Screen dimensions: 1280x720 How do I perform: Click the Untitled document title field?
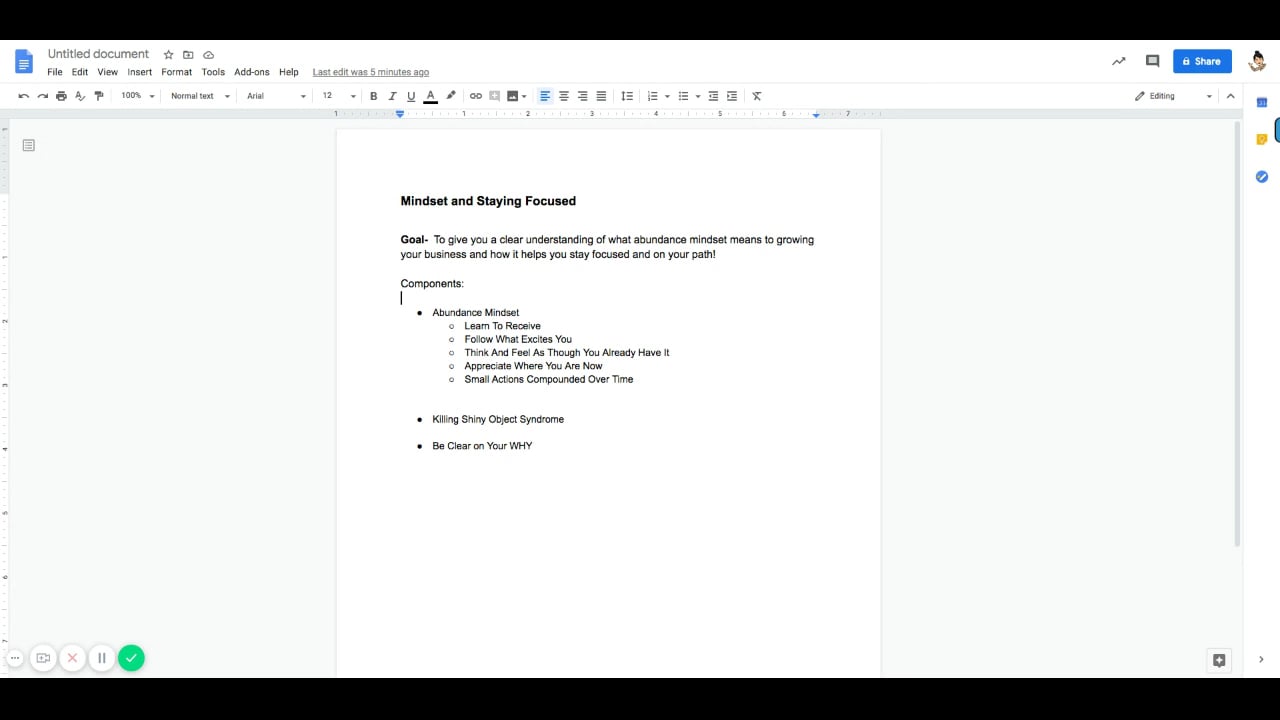click(x=98, y=54)
